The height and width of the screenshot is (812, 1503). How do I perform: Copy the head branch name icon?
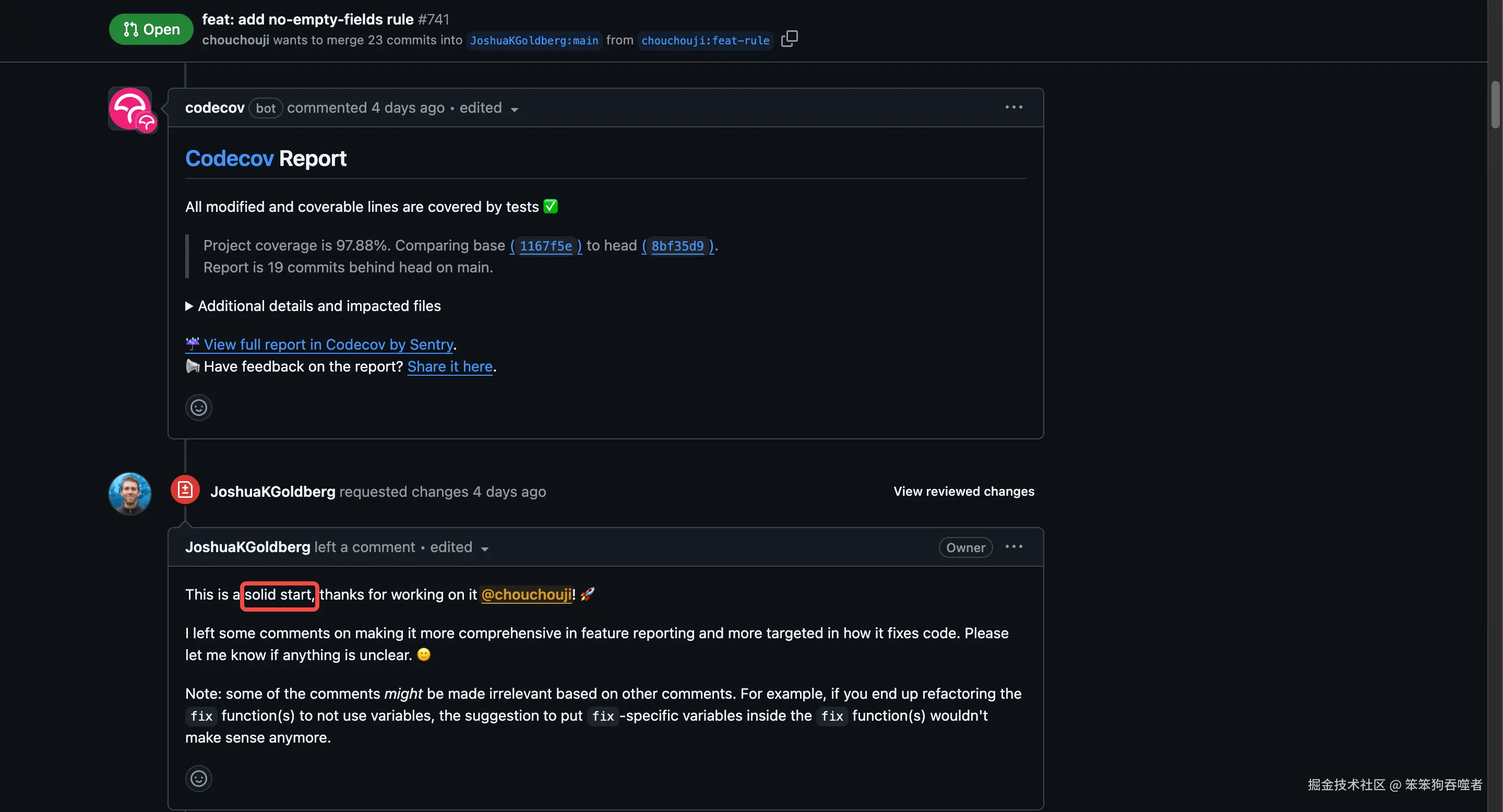pyautogui.click(x=789, y=39)
